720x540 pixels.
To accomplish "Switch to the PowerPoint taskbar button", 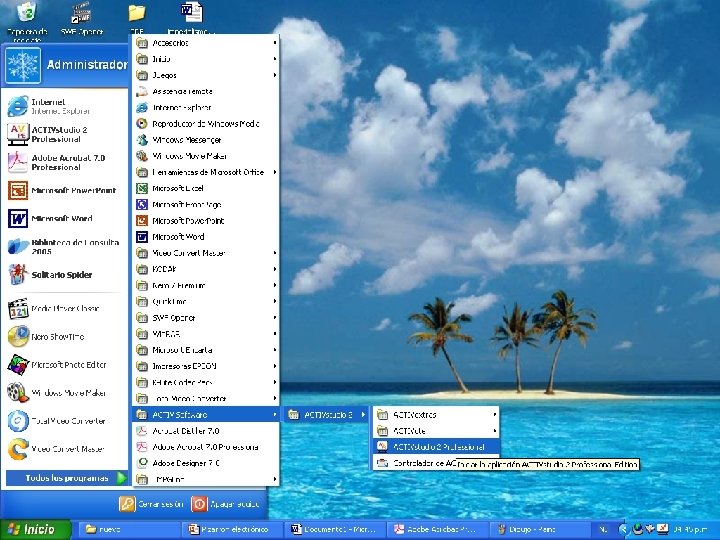I will click(x=232, y=529).
